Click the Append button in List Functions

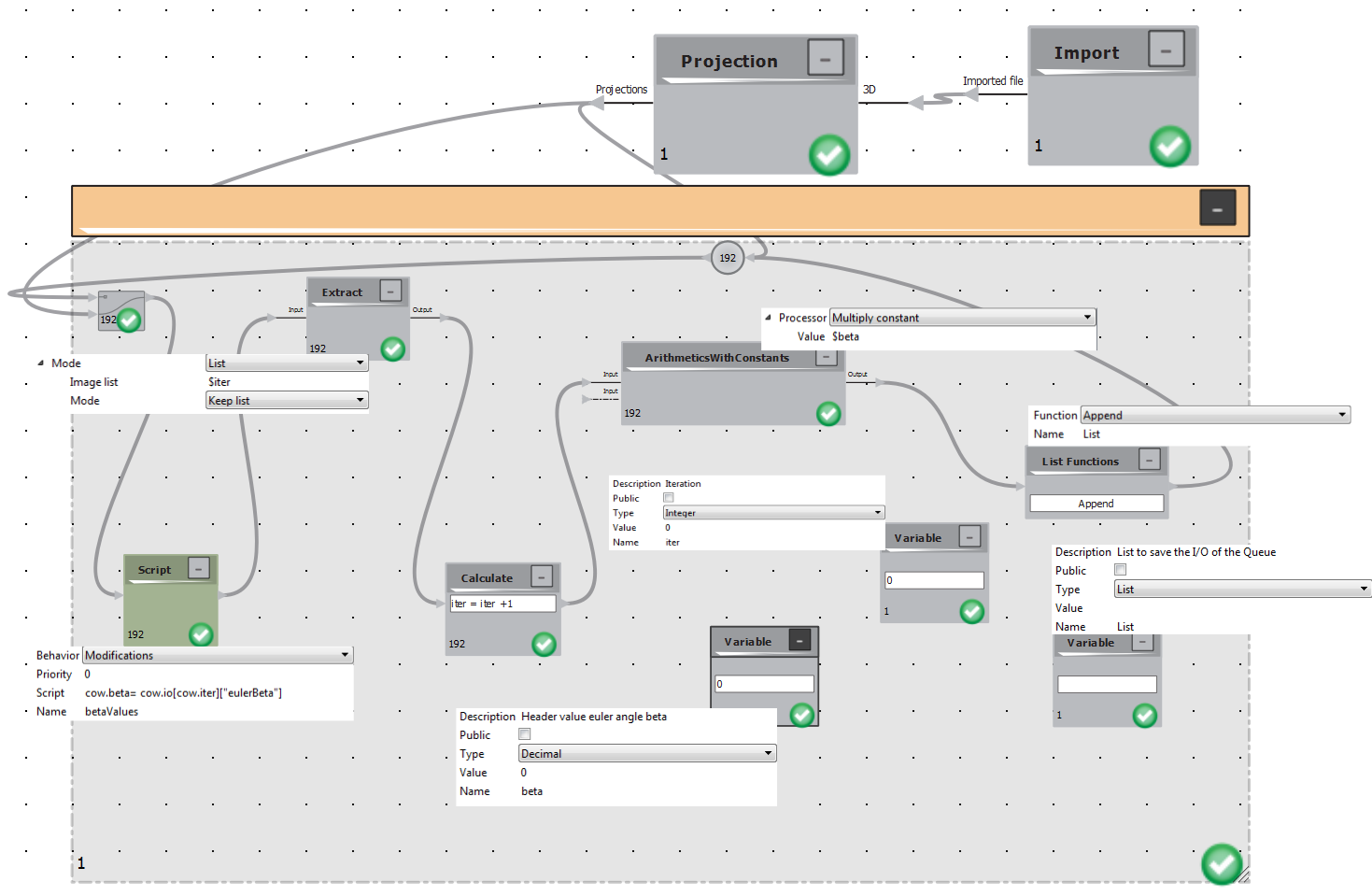[1096, 503]
